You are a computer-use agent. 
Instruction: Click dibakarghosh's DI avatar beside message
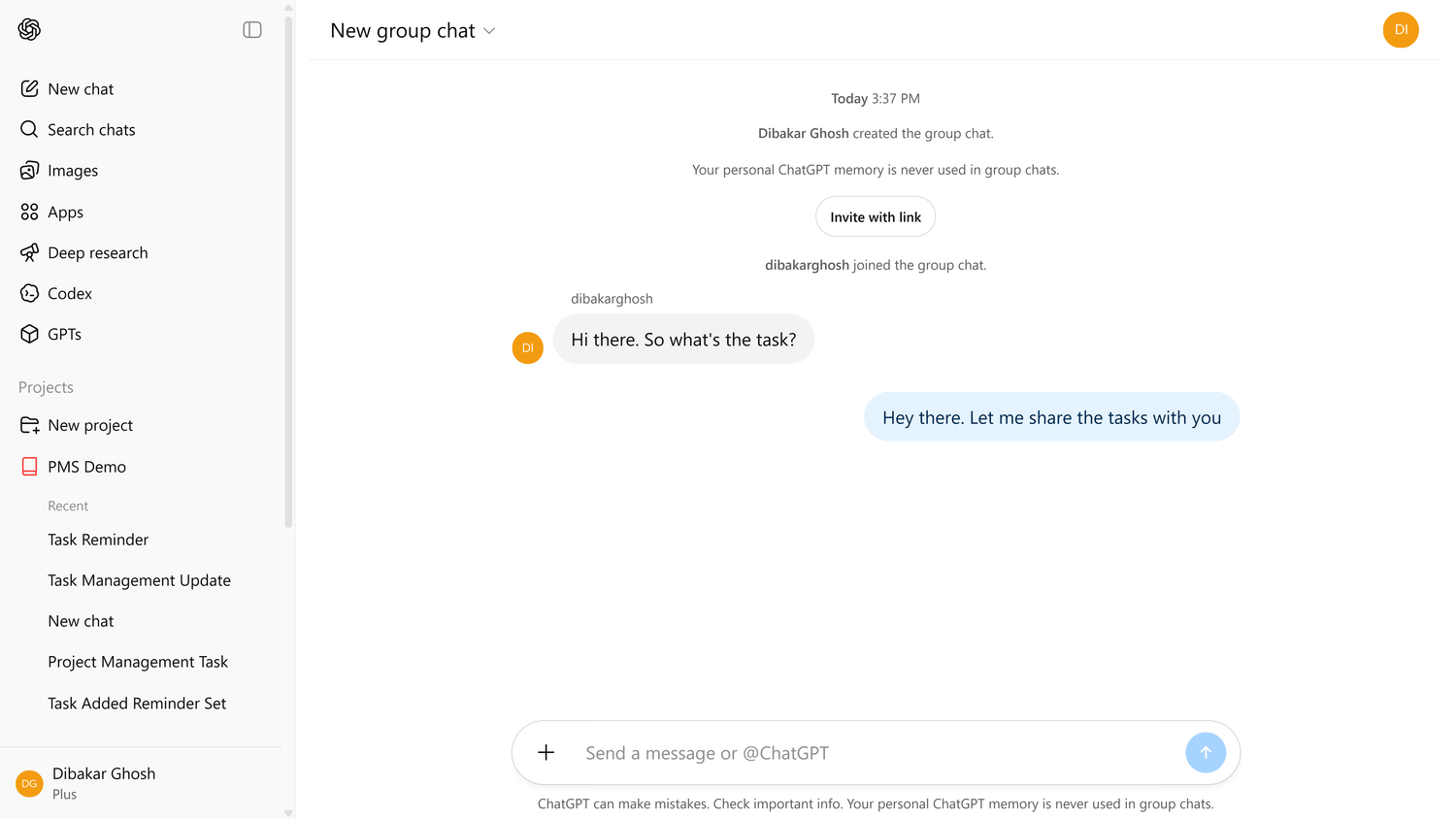(528, 347)
